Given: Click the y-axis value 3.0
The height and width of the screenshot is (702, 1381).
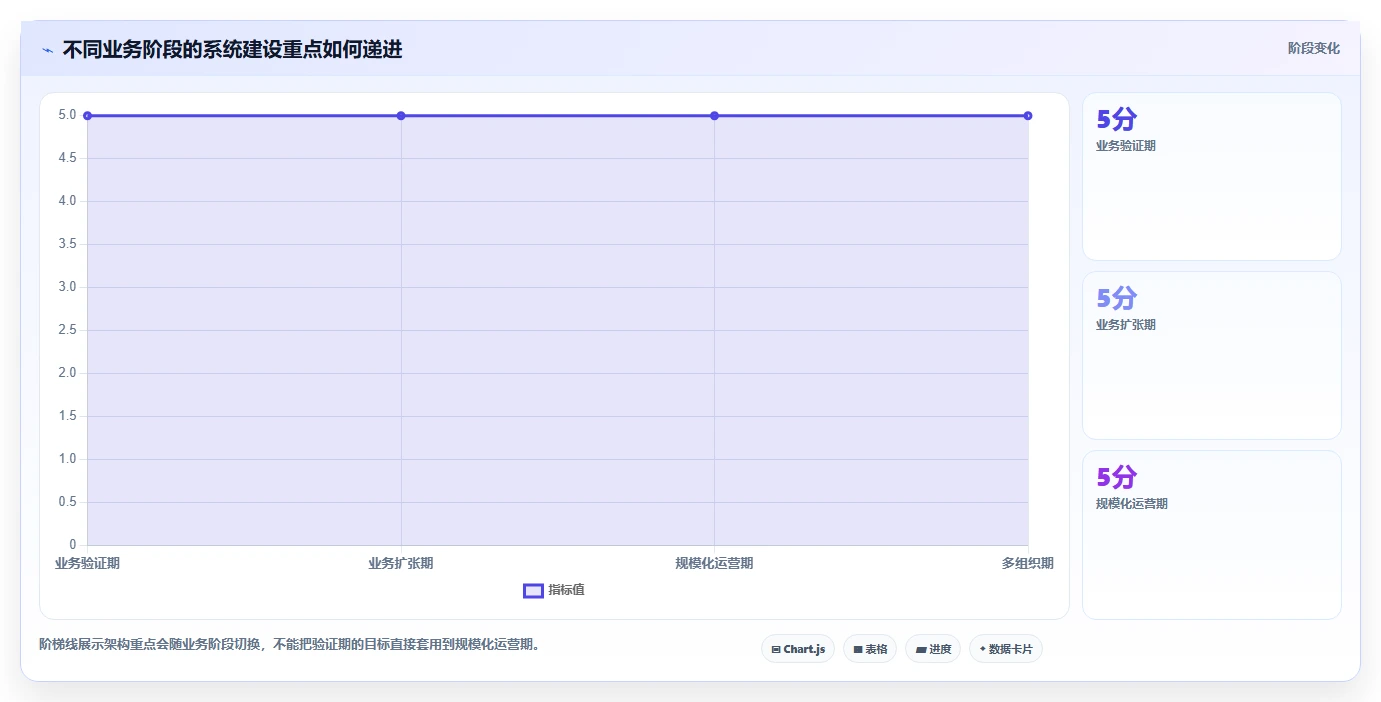Looking at the screenshot, I should click(67, 287).
